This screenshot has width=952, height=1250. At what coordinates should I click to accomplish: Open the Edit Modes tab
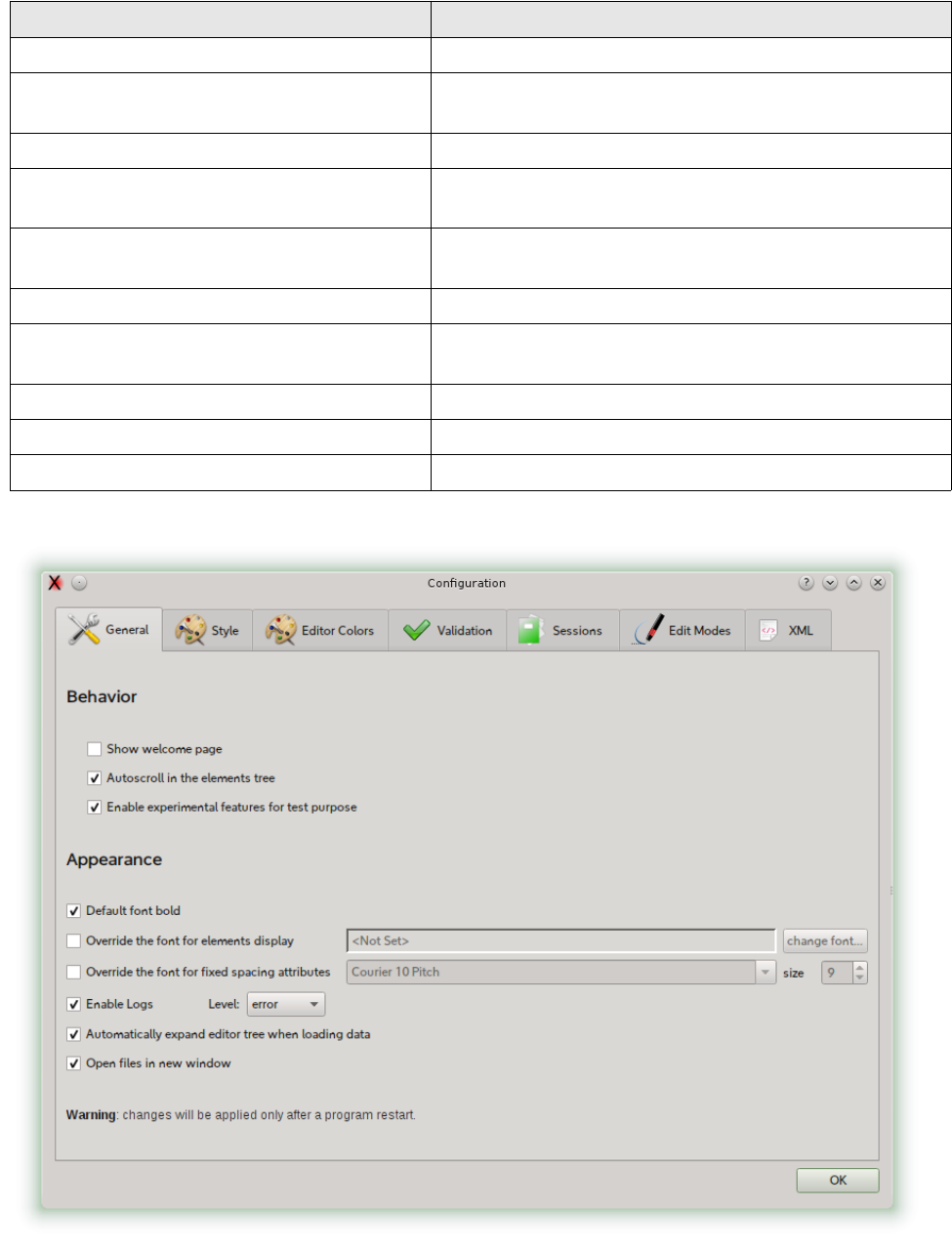682,631
